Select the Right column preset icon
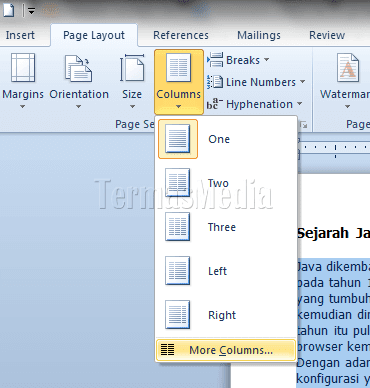 coord(178,315)
